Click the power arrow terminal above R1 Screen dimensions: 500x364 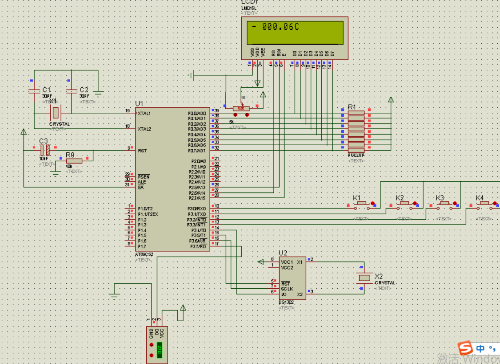point(391,100)
